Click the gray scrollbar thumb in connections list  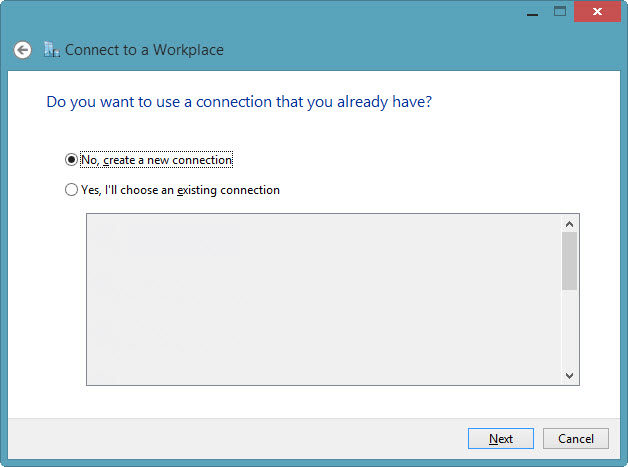(x=570, y=261)
